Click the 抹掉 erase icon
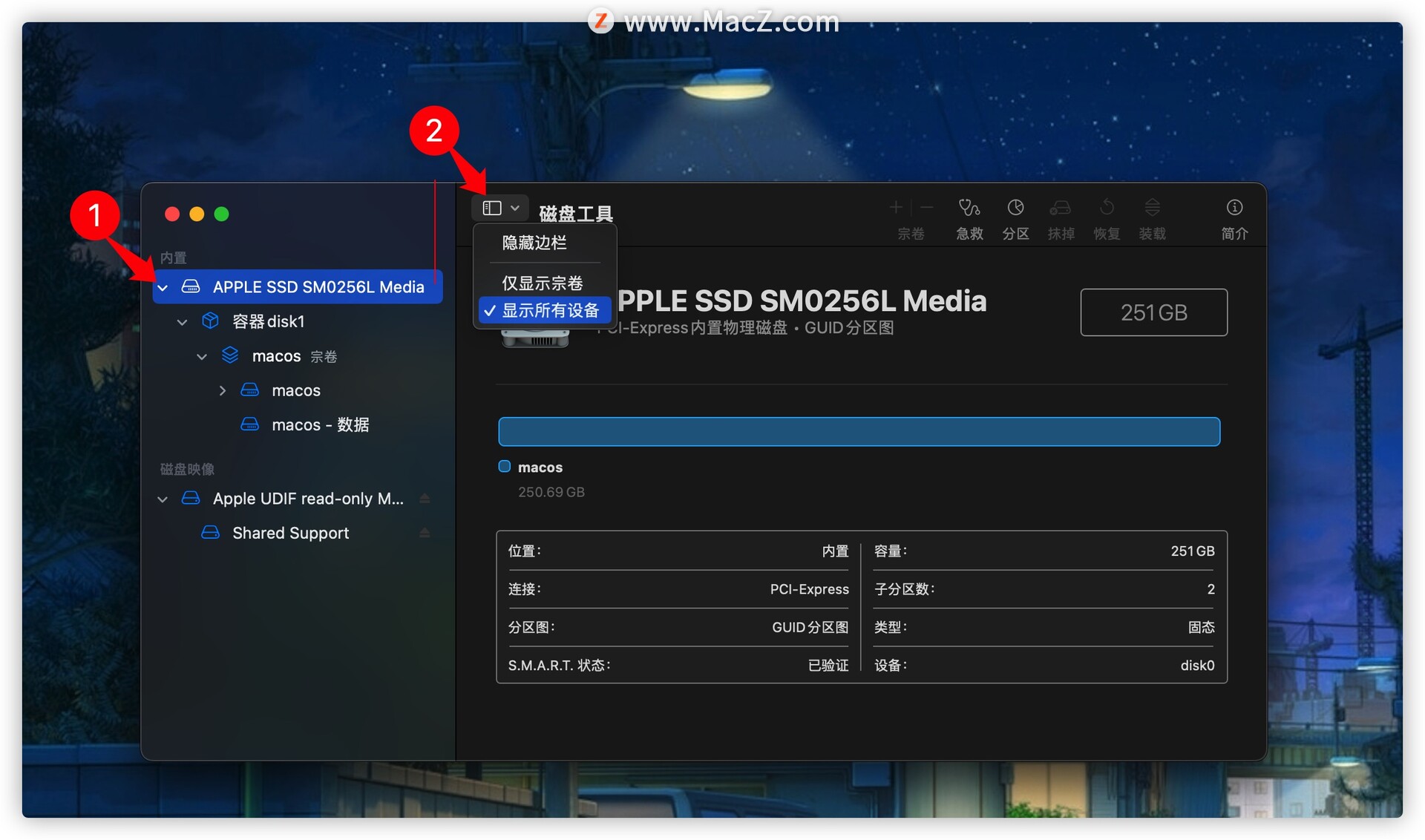This screenshot has height=840, width=1425. (1061, 208)
